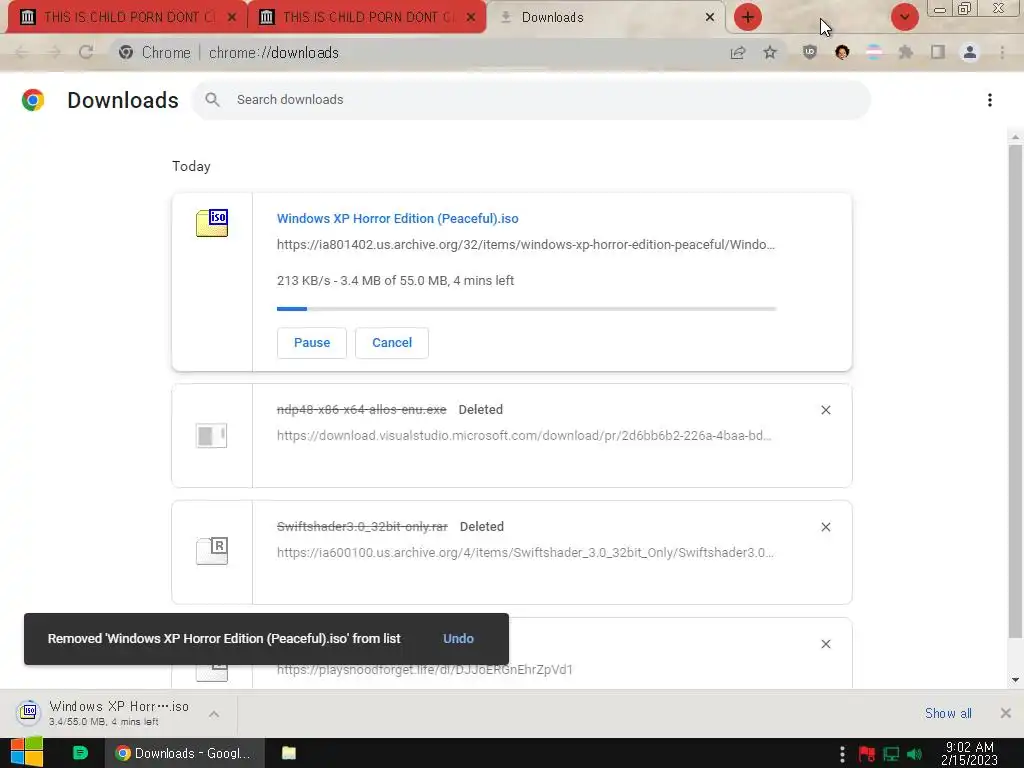This screenshot has height=768, width=1024.
Task: Click the ia801402.us.archive.org source URL
Action: coord(526,244)
